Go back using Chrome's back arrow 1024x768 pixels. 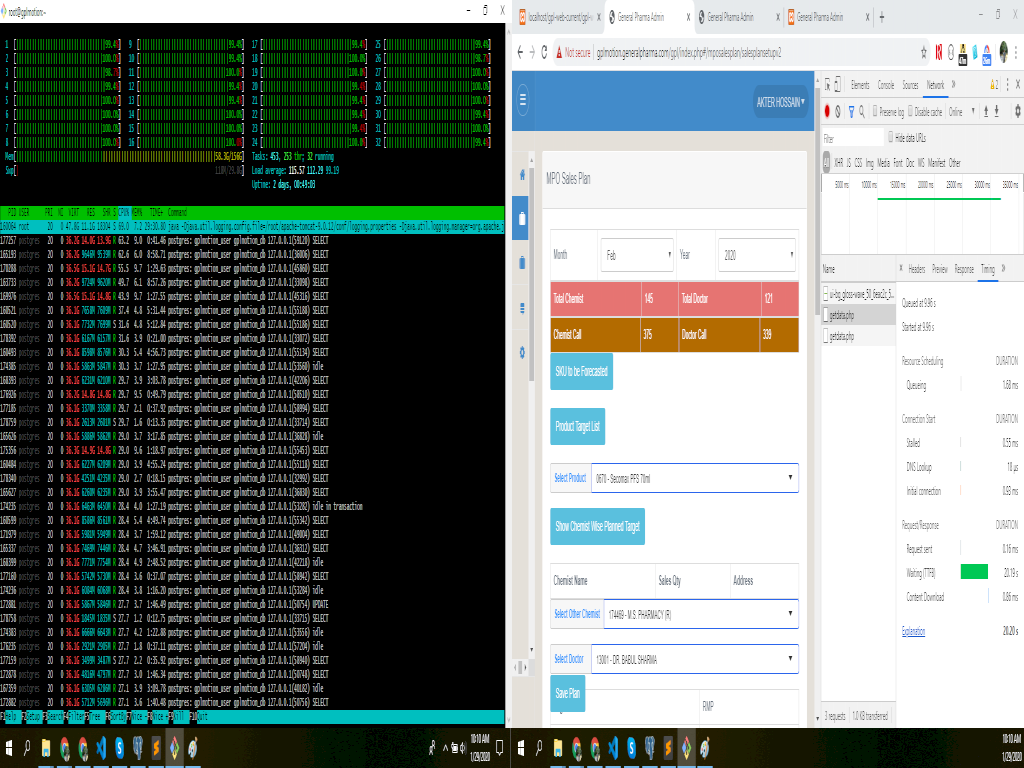pyautogui.click(x=520, y=53)
